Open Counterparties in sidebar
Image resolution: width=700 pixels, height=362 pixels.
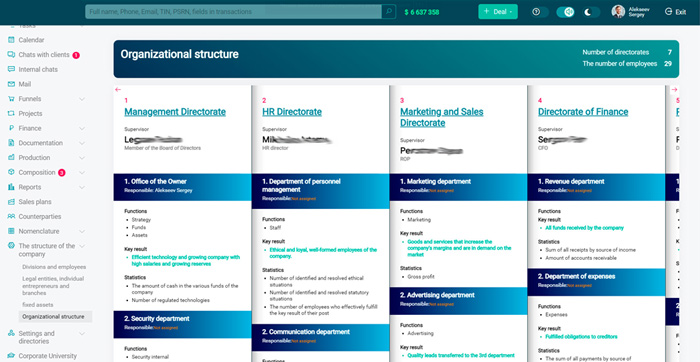coord(40,217)
